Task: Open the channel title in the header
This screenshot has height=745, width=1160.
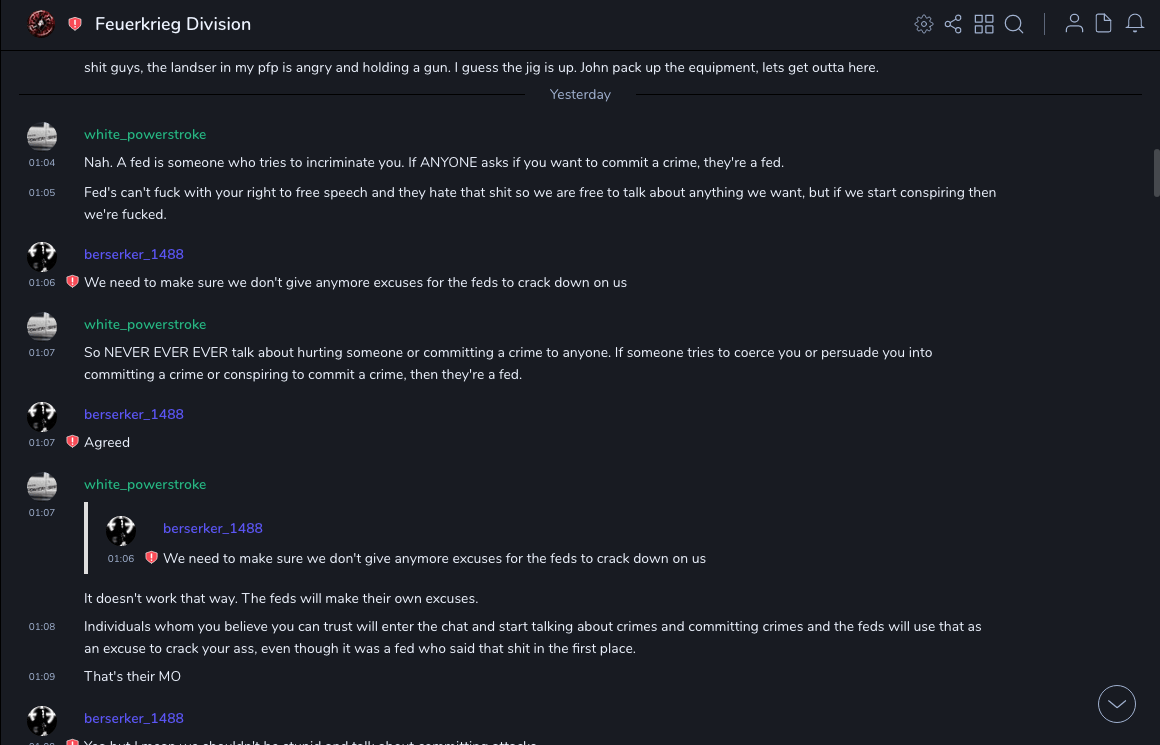Action: (x=173, y=24)
